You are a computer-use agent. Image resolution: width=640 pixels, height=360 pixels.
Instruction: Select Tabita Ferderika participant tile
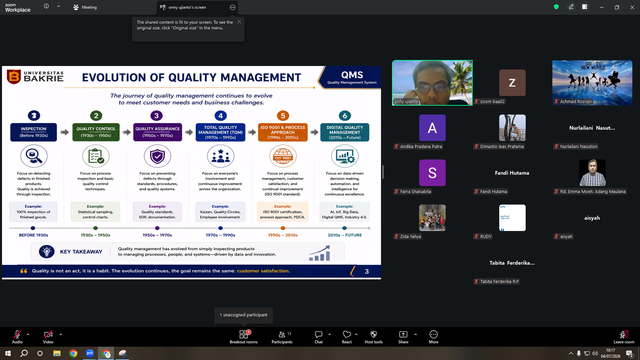click(x=512, y=263)
